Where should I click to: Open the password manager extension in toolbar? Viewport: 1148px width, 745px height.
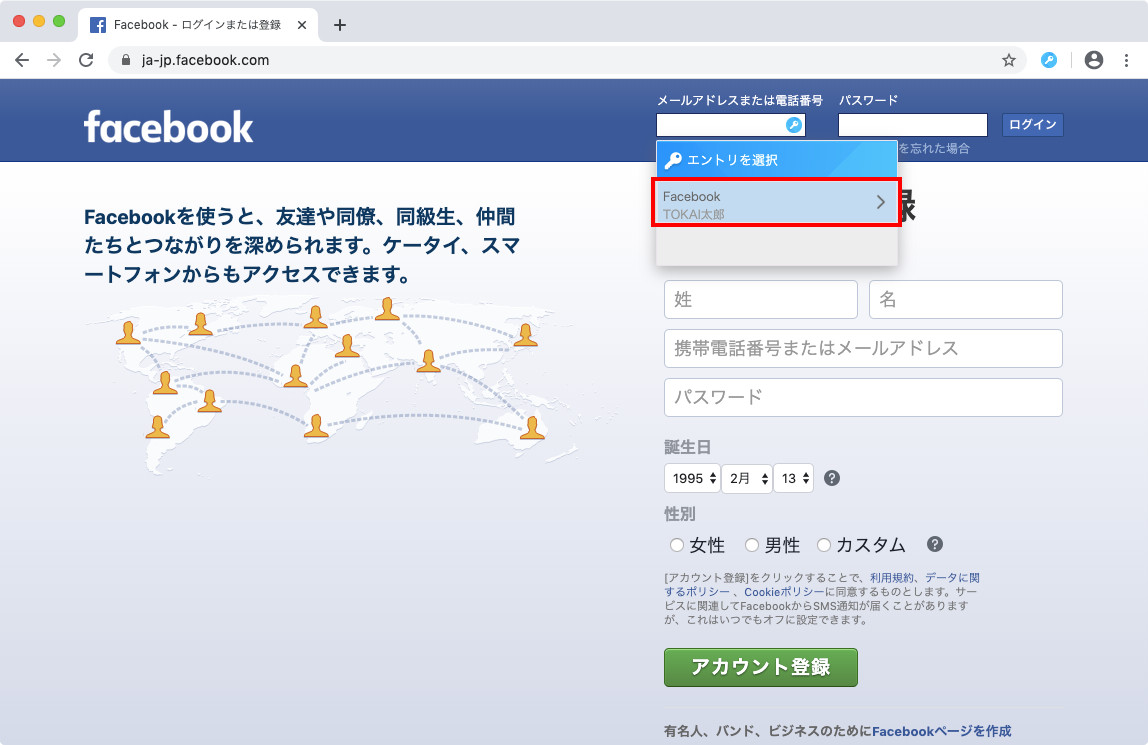pos(1048,60)
